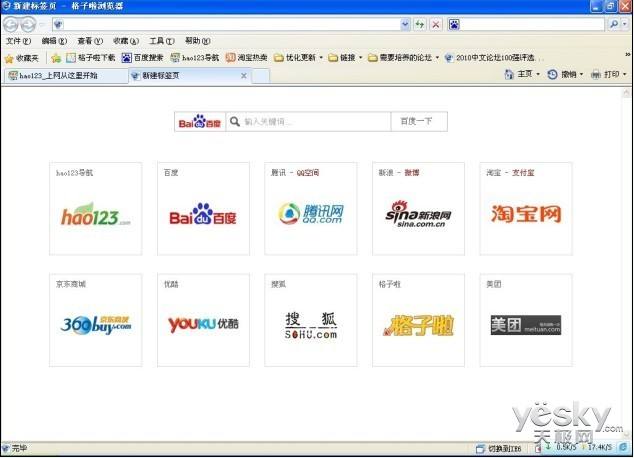Focus the address bar field
The width and height of the screenshot is (634, 458).
231,25
